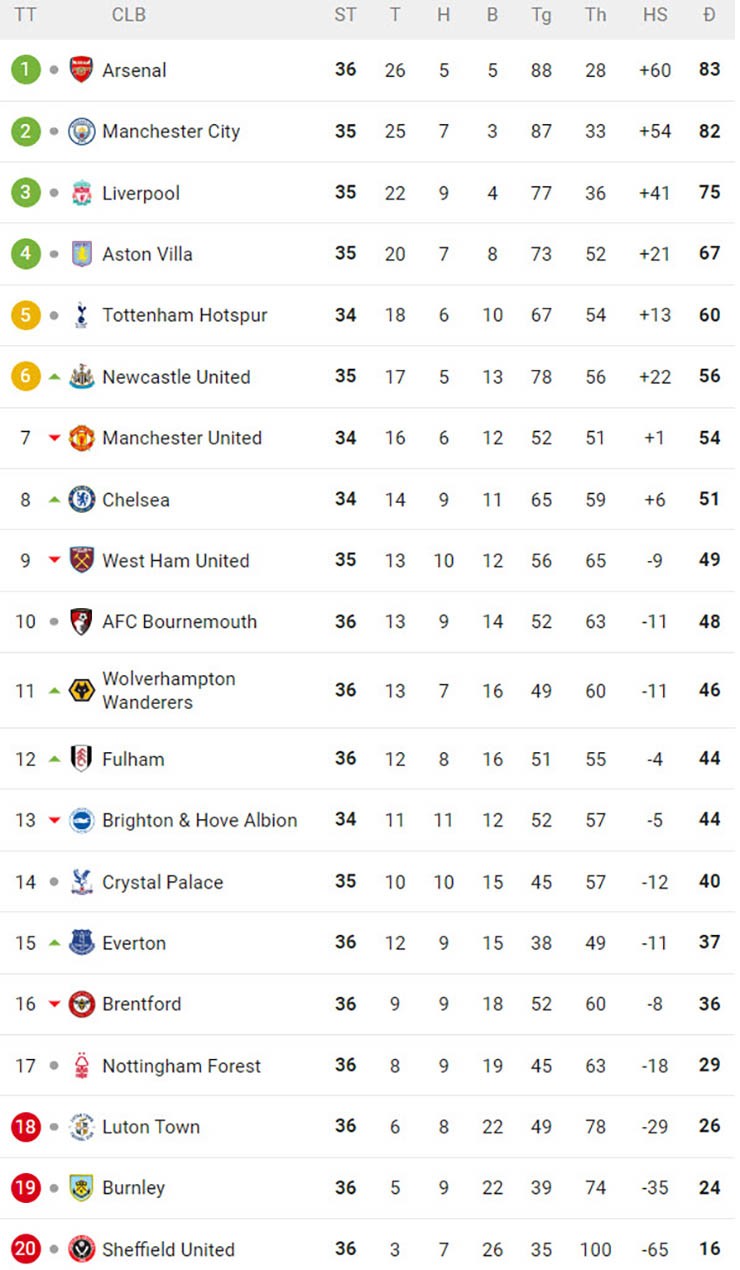Select the Sheffield United badge

81,1249
